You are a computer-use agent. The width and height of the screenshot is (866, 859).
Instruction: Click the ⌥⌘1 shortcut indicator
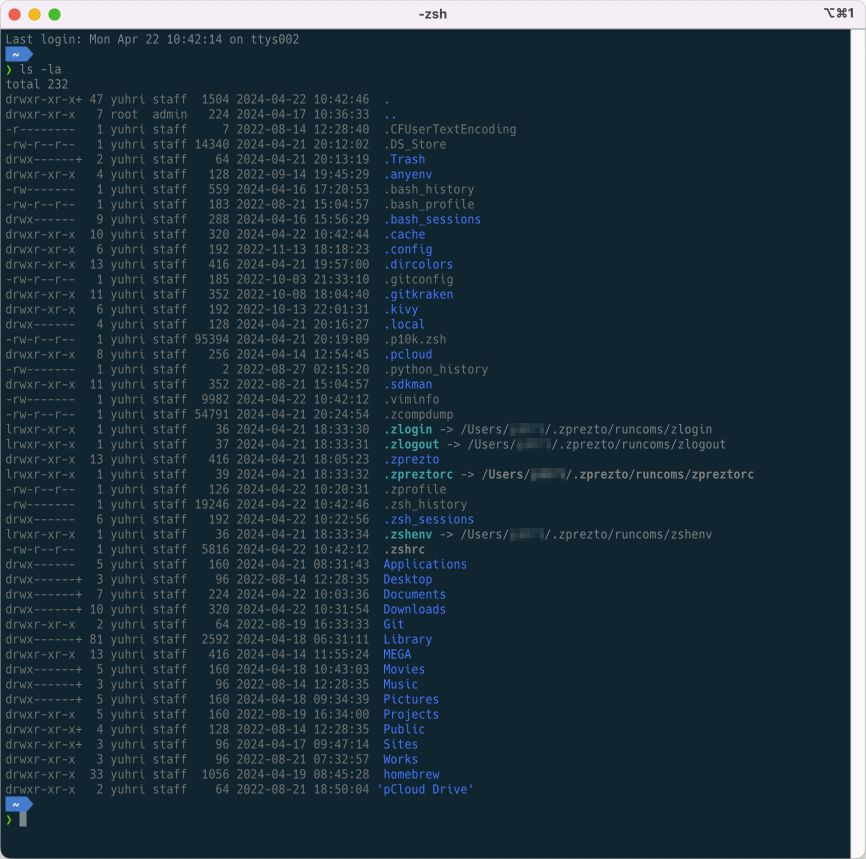pyautogui.click(x=838, y=13)
